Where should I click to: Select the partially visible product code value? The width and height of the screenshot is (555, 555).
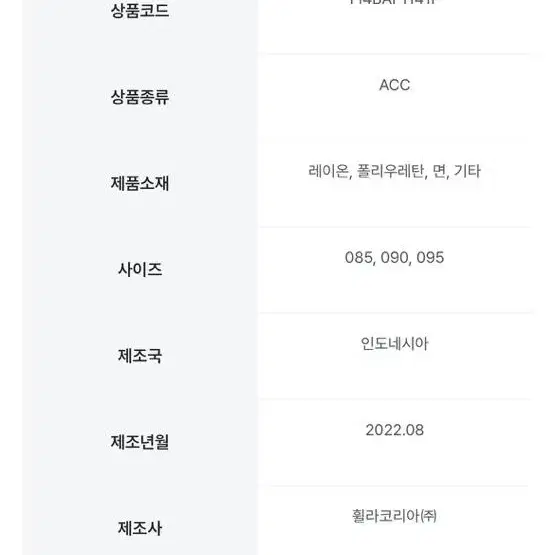pos(393,2)
